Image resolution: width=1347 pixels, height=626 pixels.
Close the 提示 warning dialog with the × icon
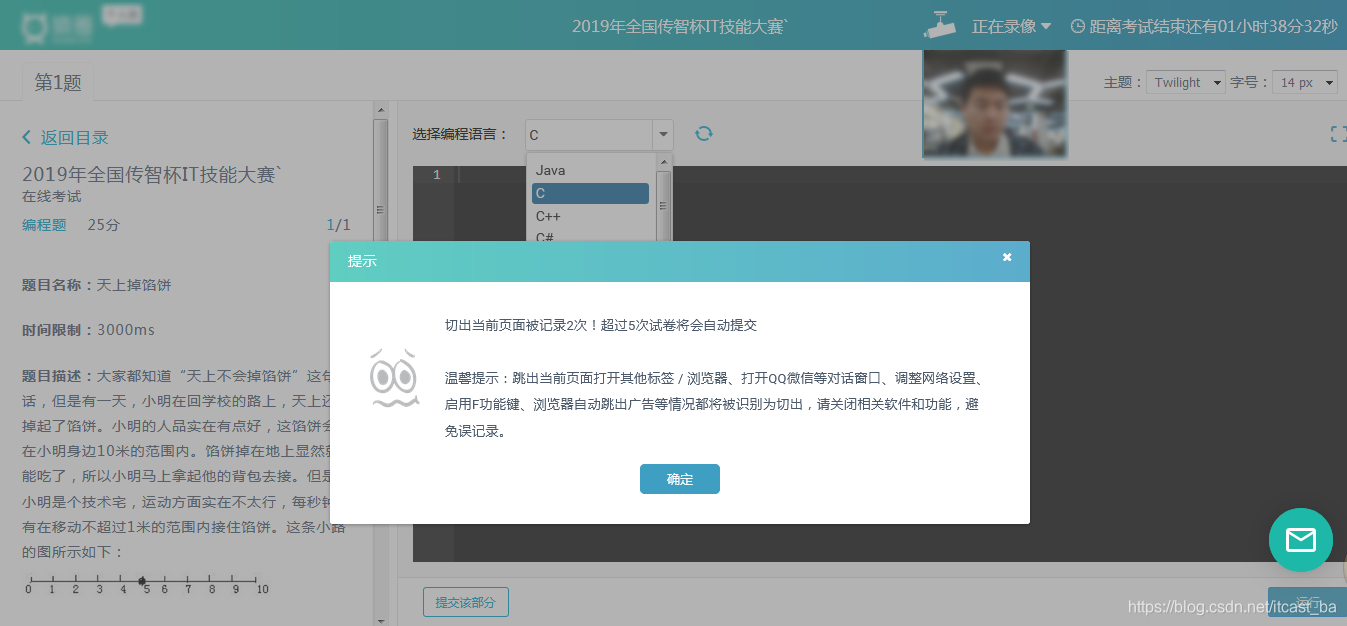click(1006, 257)
